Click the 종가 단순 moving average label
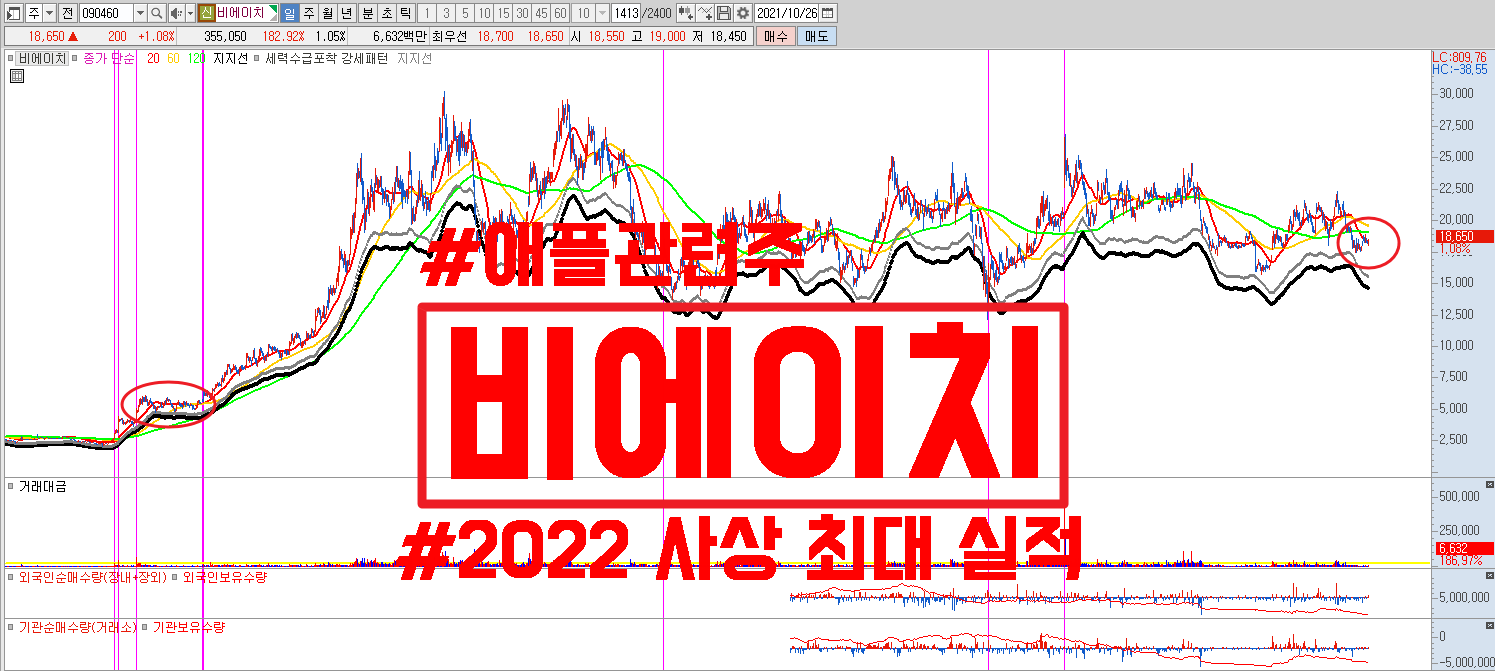This screenshot has height=671, width=1495. click(x=108, y=59)
